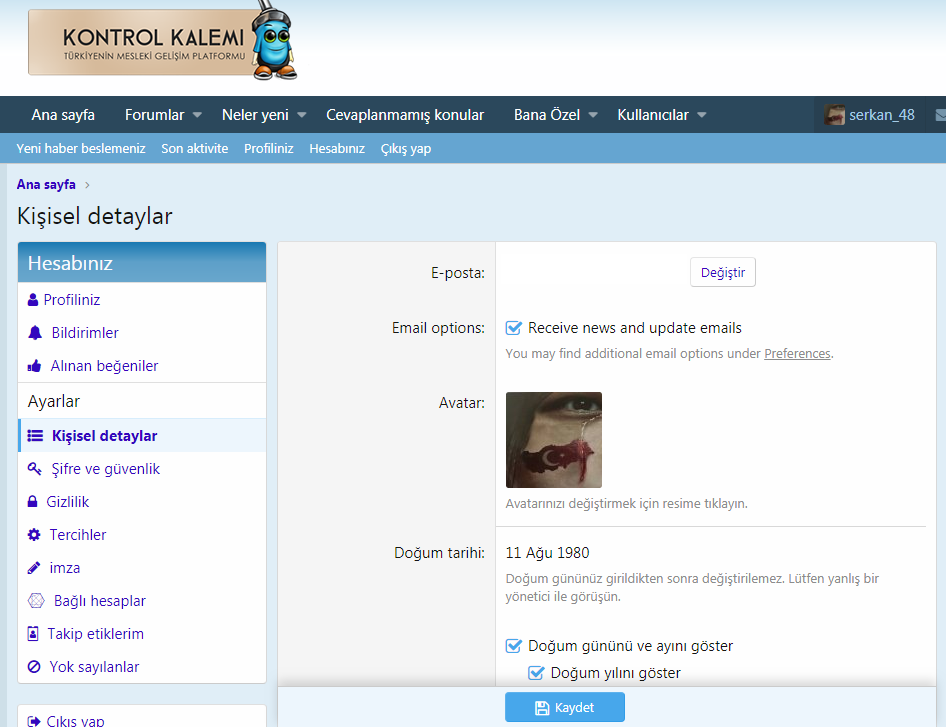The width and height of the screenshot is (946, 727).
Task: Click the gear icon beside Tercihler
Action: (34, 535)
